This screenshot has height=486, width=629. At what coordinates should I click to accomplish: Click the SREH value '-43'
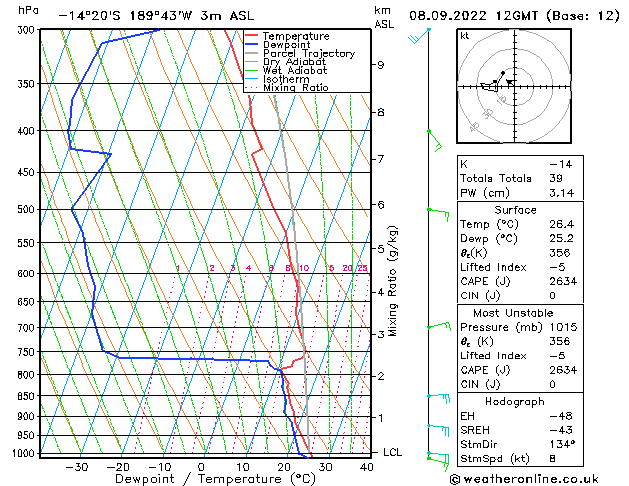pyautogui.click(x=561, y=430)
